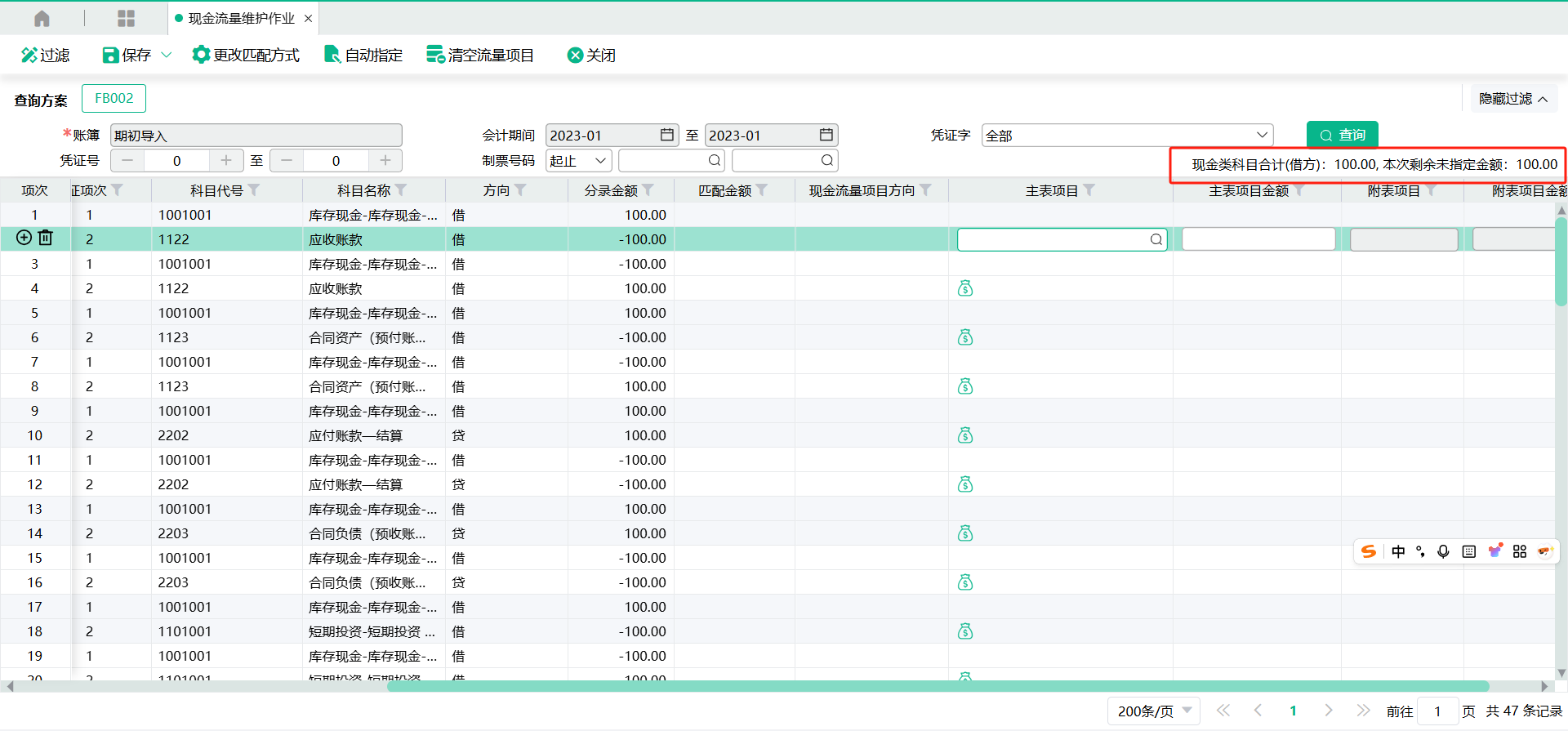
Task: Open the 凭证字 dropdown
Action: [1128, 136]
